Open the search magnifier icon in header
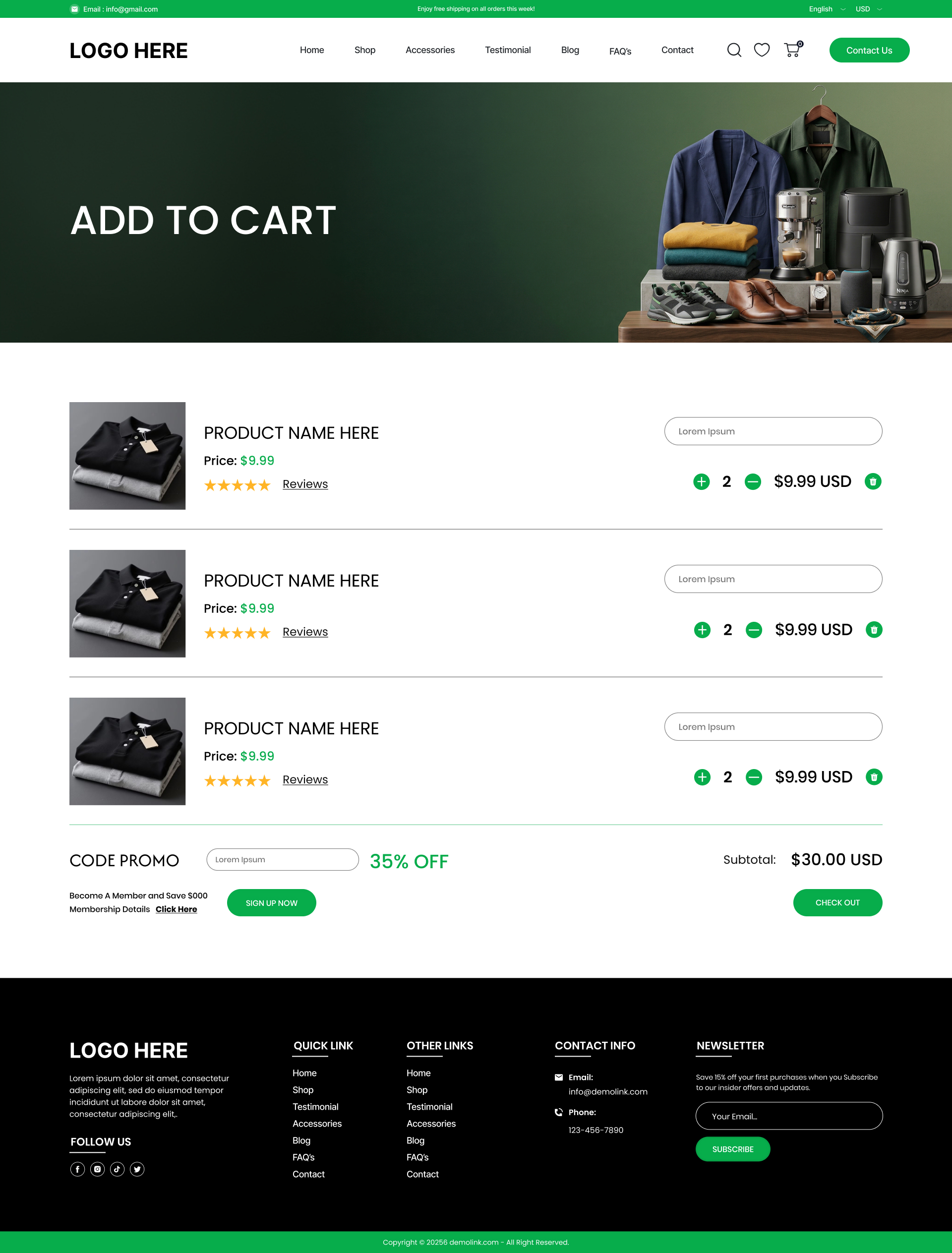 [734, 51]
